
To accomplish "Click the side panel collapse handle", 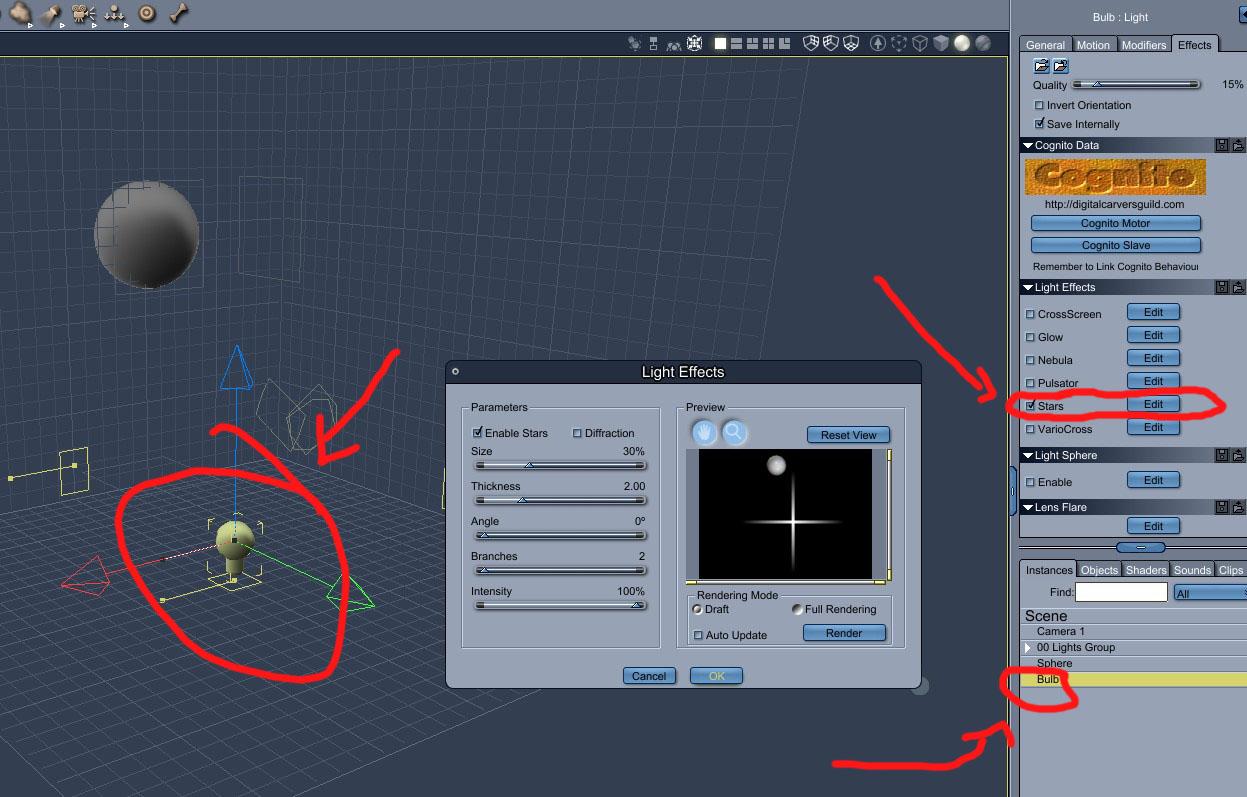I will (x=1014, y=491).
